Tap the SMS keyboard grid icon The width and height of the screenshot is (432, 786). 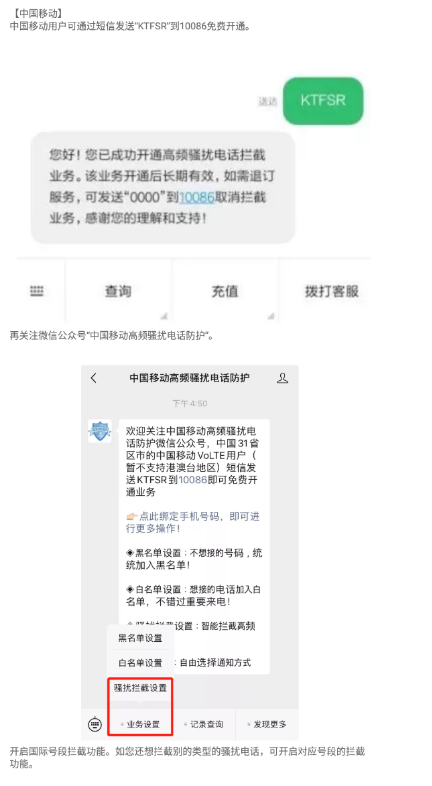point(37,291)
